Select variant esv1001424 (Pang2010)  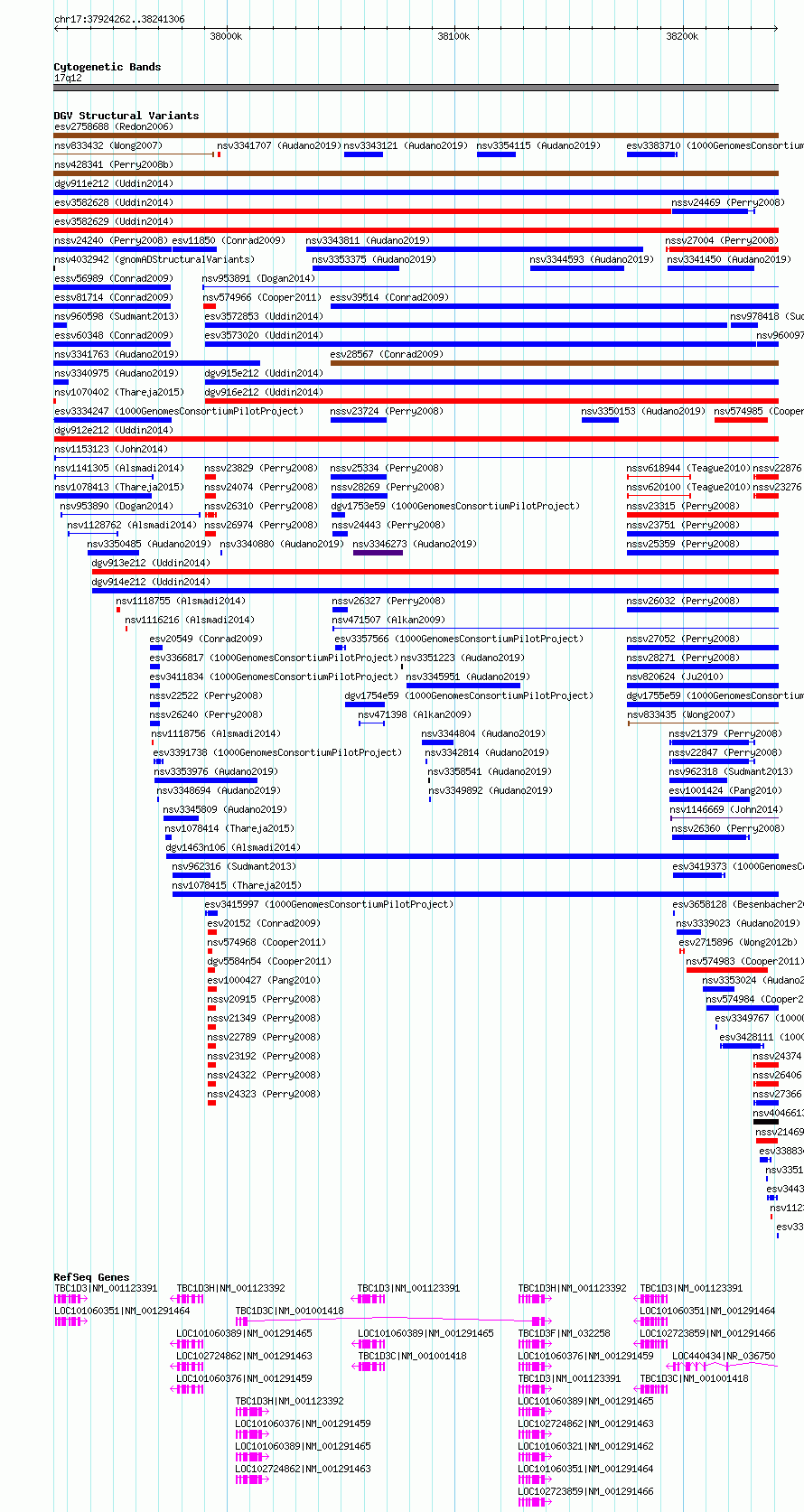724,790
